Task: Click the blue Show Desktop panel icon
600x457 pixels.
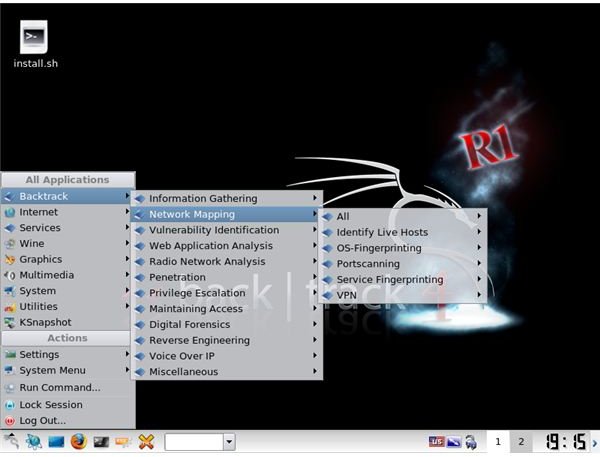Action: click(56, 442)
